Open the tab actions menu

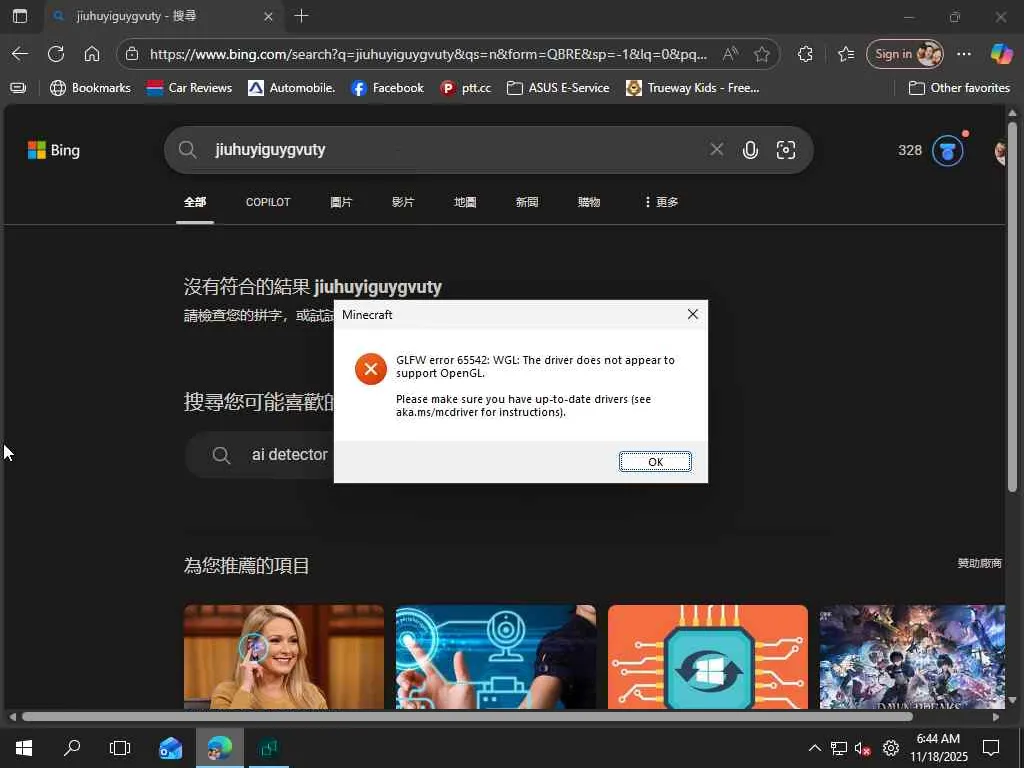point(20,16)
